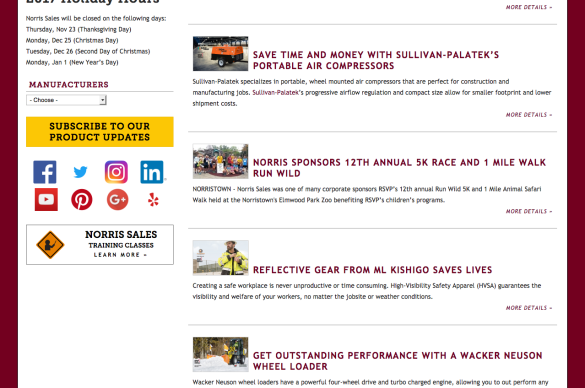585x388 pixels.
Task: Open the Pinterest icon
Action: point(82,200)
